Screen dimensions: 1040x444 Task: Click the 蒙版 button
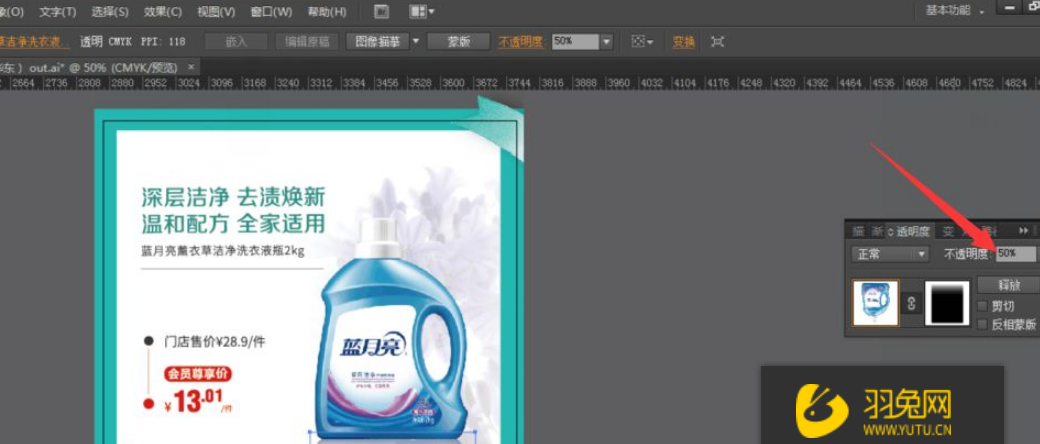point(458,42)
